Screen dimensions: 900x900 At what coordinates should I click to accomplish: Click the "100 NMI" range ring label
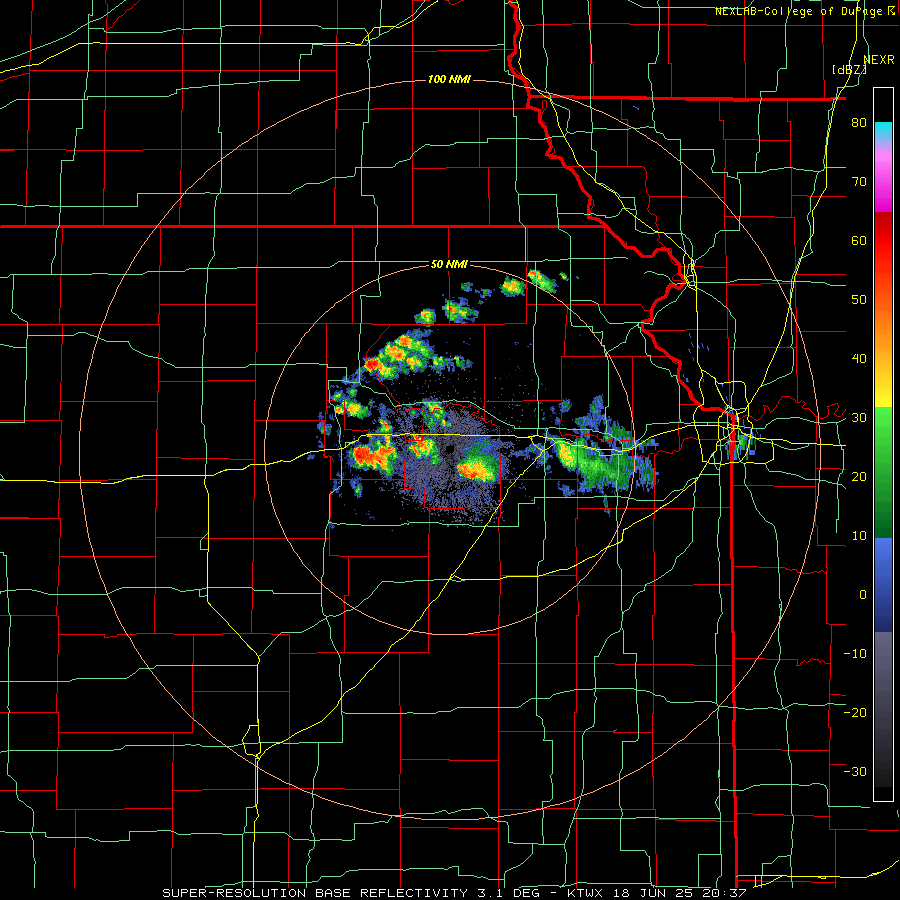449,79
